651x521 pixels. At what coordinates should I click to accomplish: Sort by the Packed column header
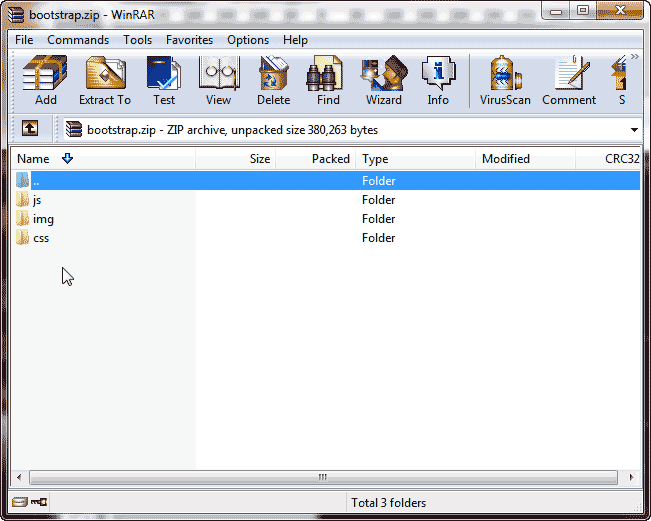(316, 159)
